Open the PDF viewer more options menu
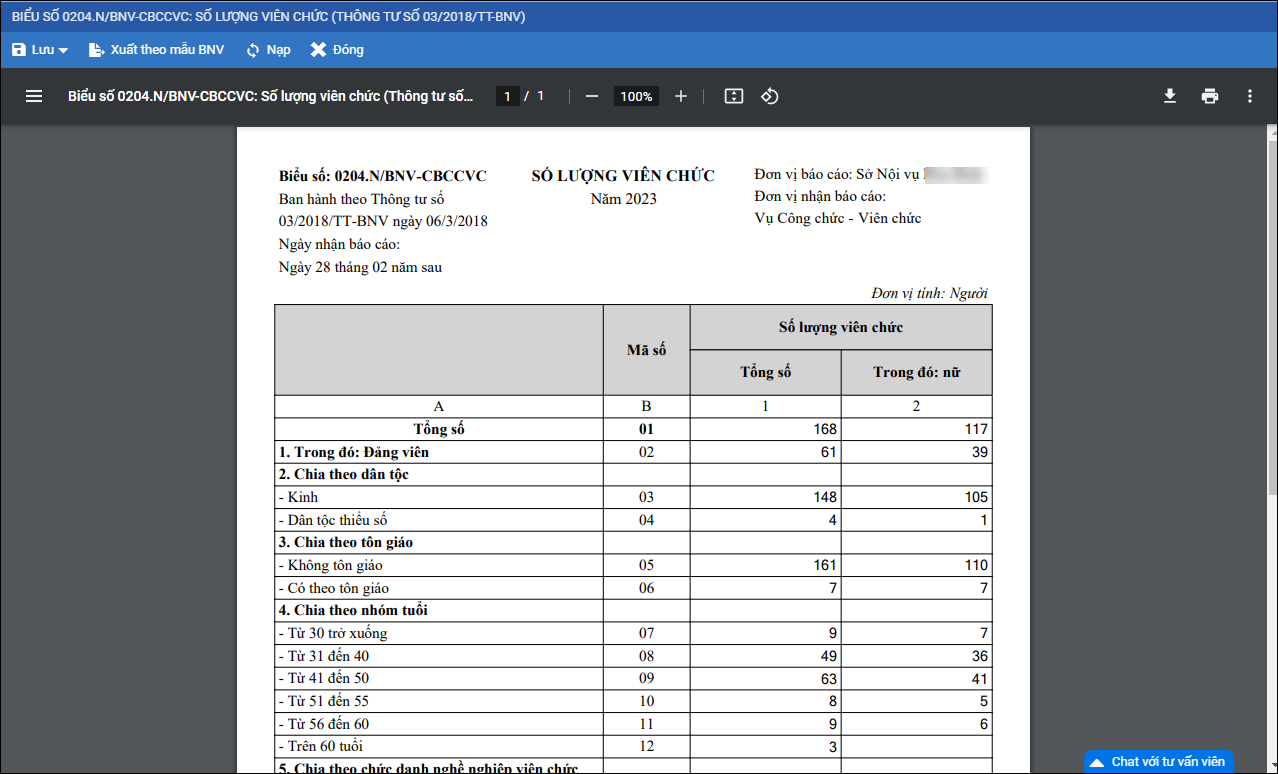This screenshot has width=1278, height=774. click(1249, 96)
